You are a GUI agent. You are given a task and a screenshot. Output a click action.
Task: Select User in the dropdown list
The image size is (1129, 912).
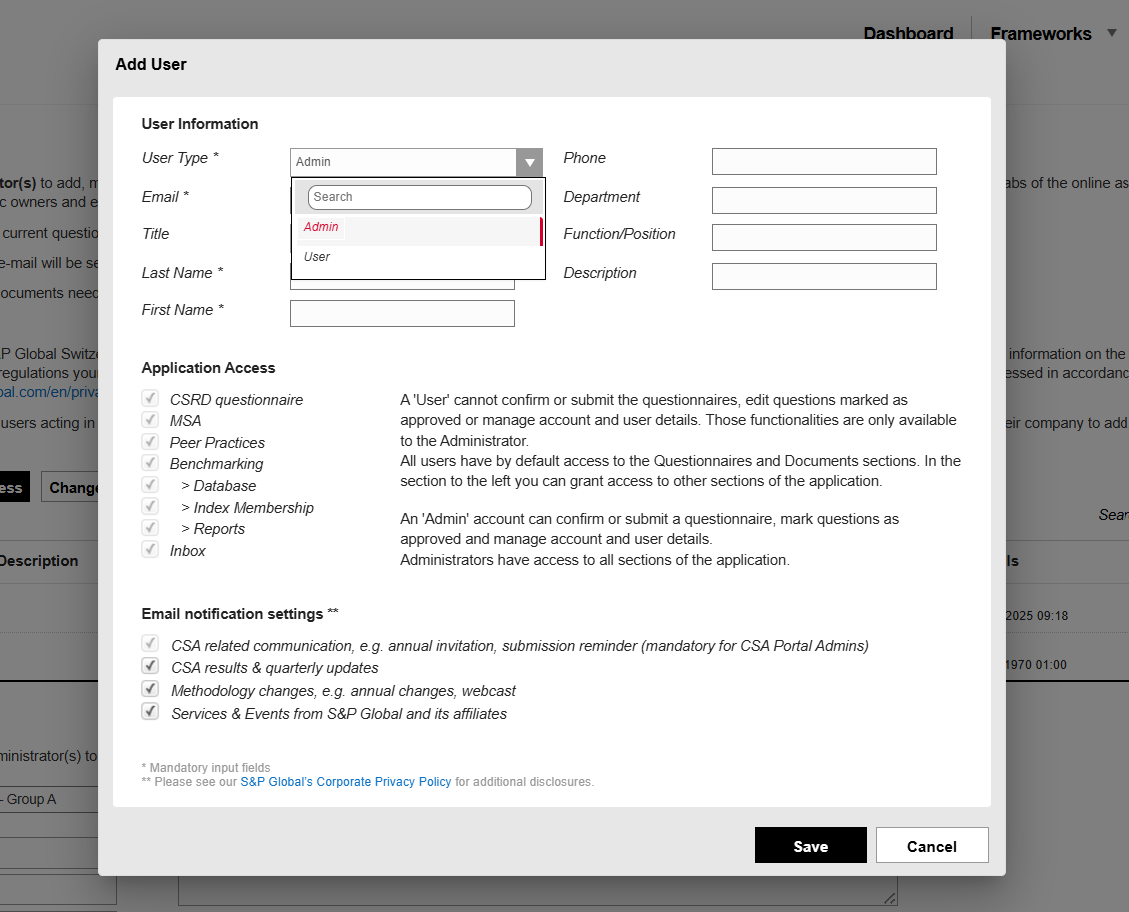[x=418, y=257]
